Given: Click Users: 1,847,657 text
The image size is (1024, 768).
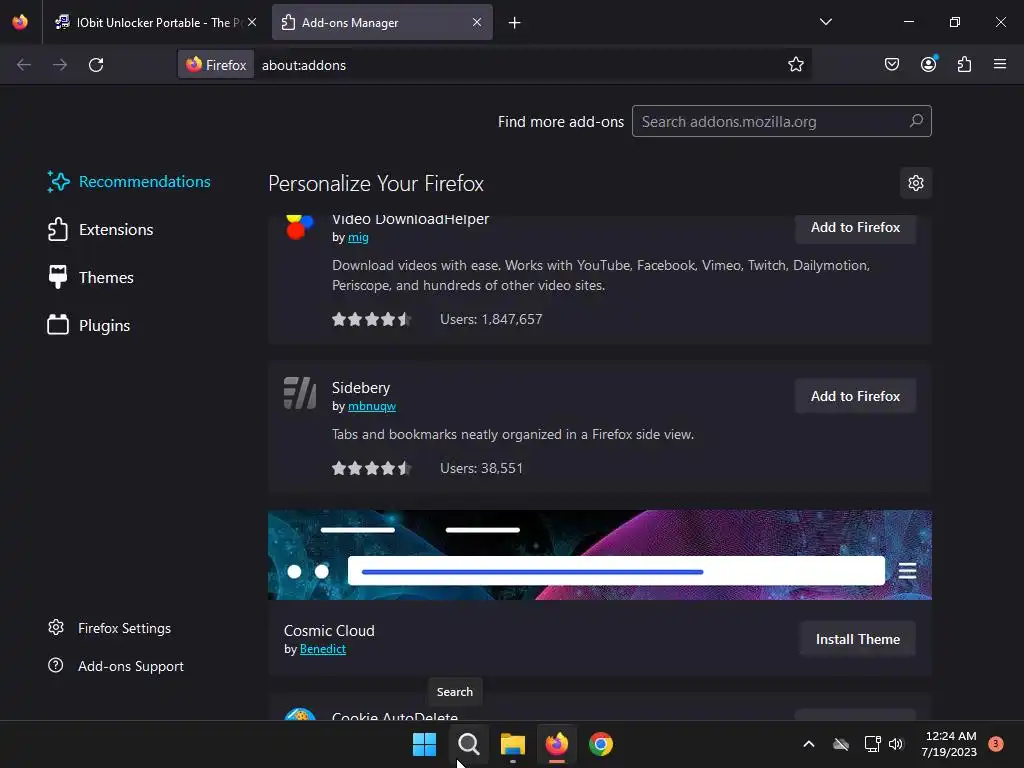Looking at the screenshot, I should pyautogui.click(x=491, y=319).
